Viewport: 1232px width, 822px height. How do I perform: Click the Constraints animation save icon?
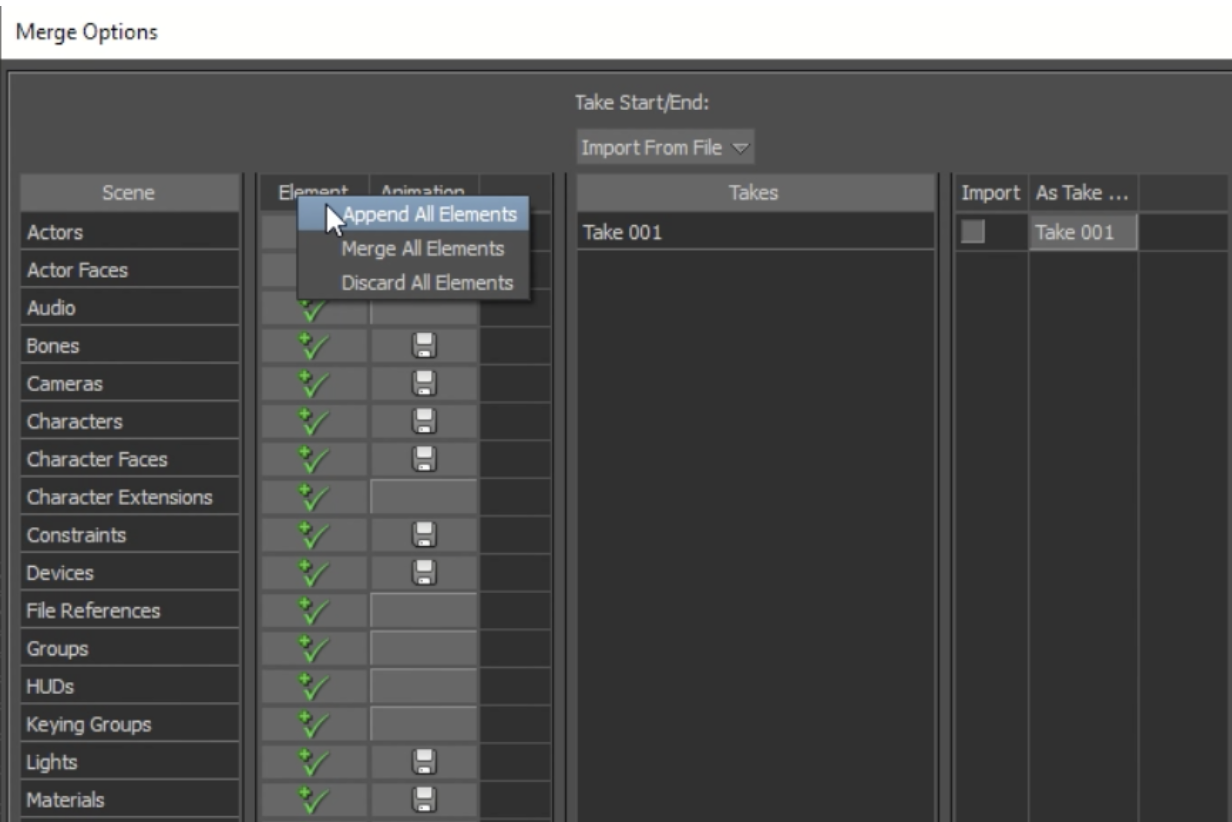[423, 535]
